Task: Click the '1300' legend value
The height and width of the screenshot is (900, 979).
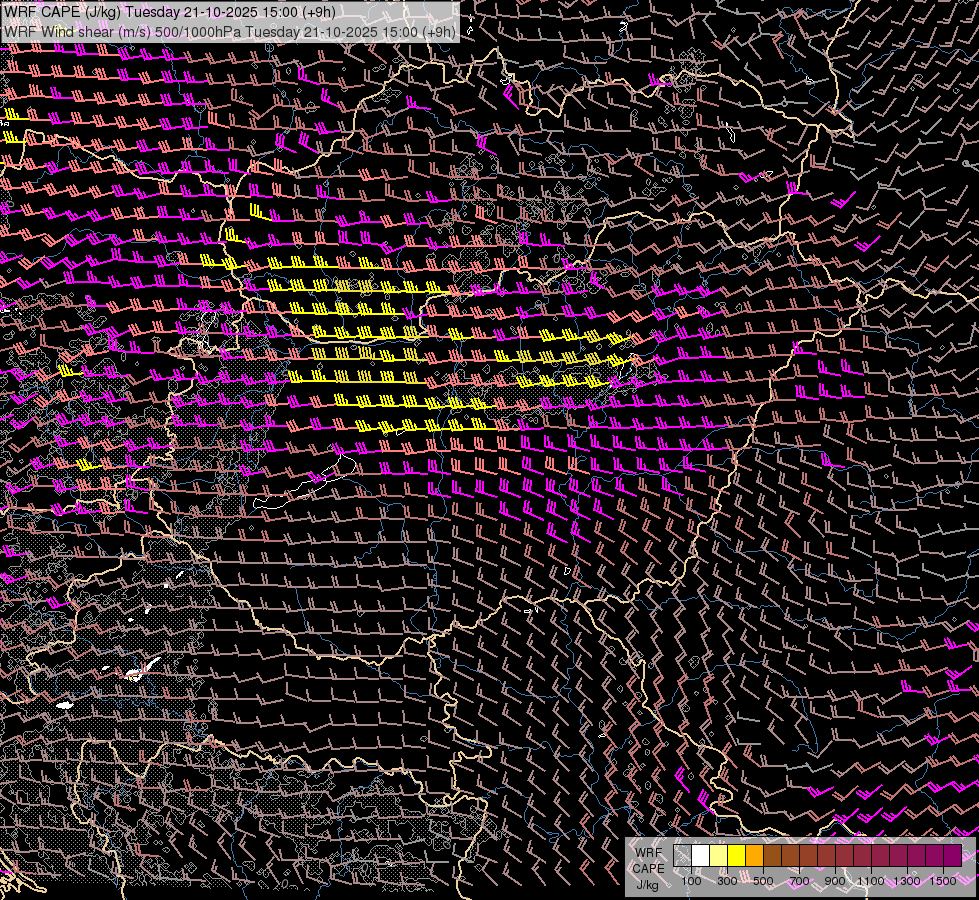Action: pos(907,881)
